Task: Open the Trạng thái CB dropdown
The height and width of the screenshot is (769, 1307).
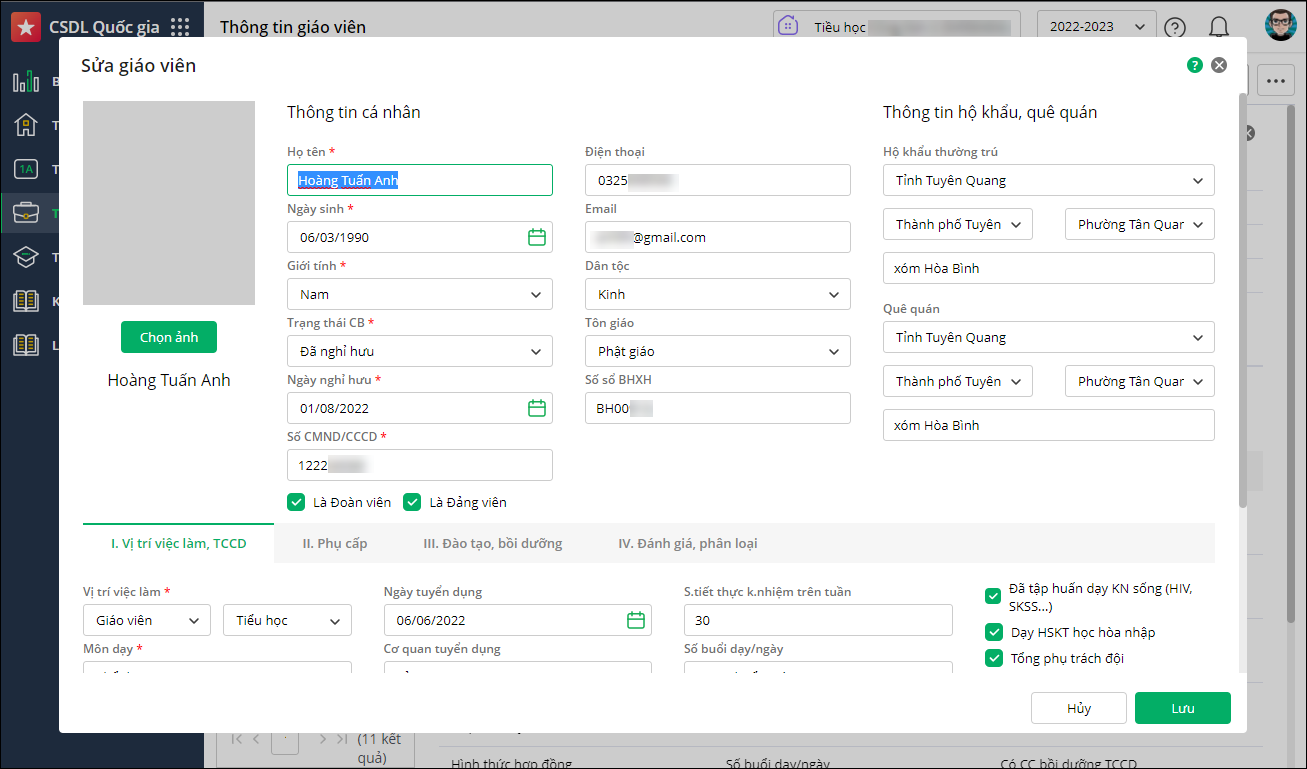Action: 419,351
